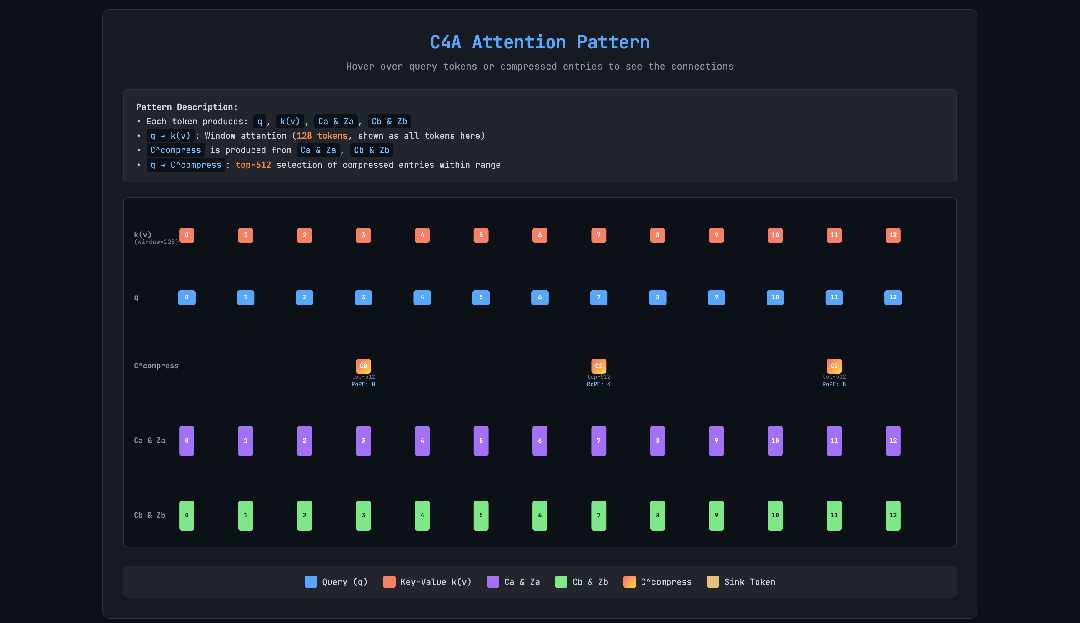Click the "q → k(v)" code tag
The height and width of the screenshot is (623, 1080).
point(171,136)
